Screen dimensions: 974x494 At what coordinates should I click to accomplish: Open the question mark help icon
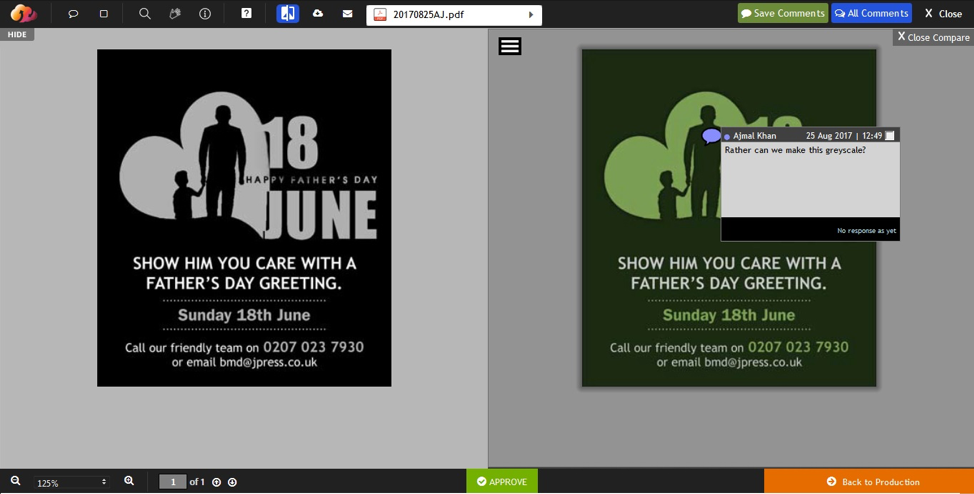click(x=247, y=13)
